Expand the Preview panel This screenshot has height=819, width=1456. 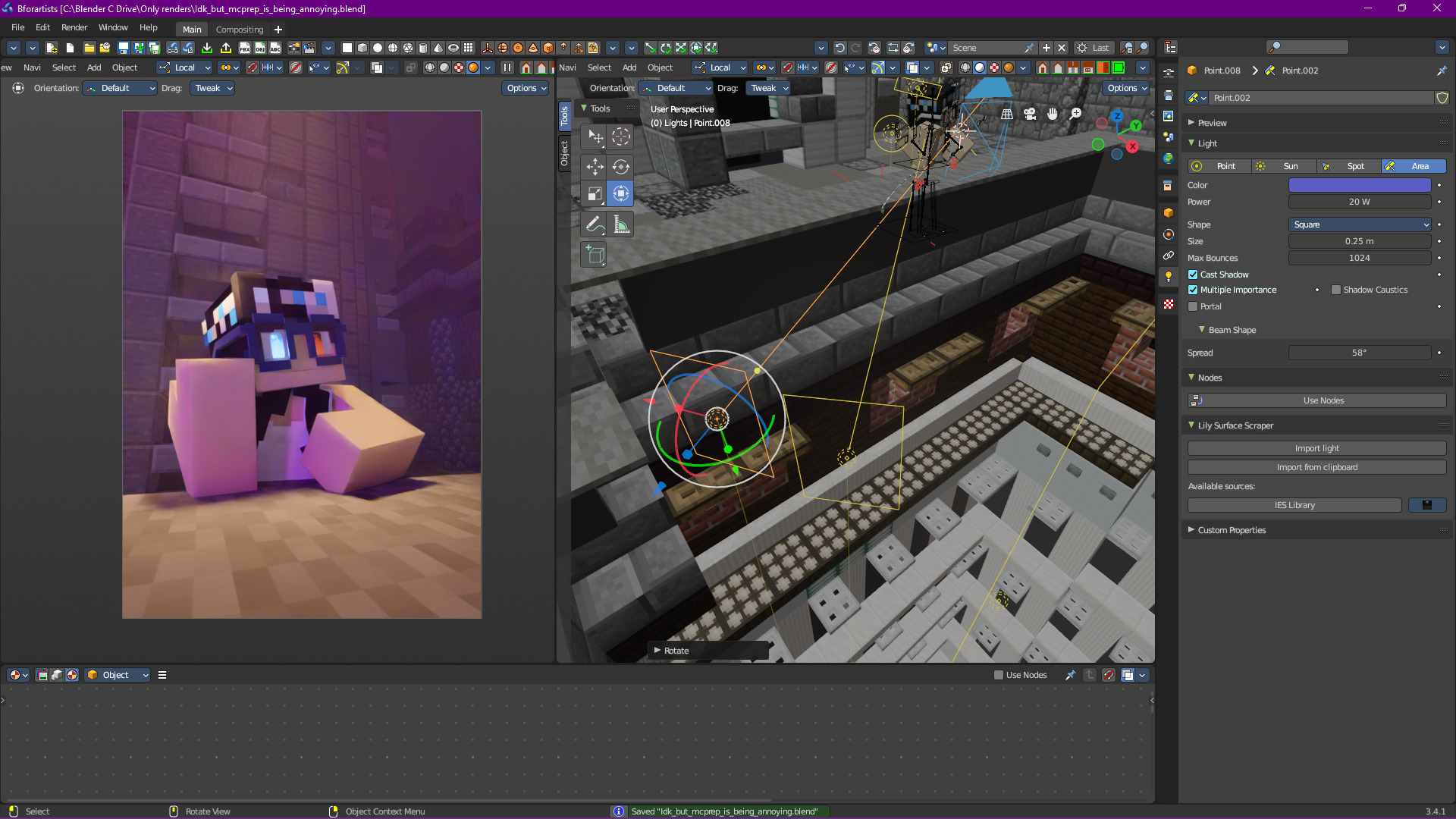1212,123
